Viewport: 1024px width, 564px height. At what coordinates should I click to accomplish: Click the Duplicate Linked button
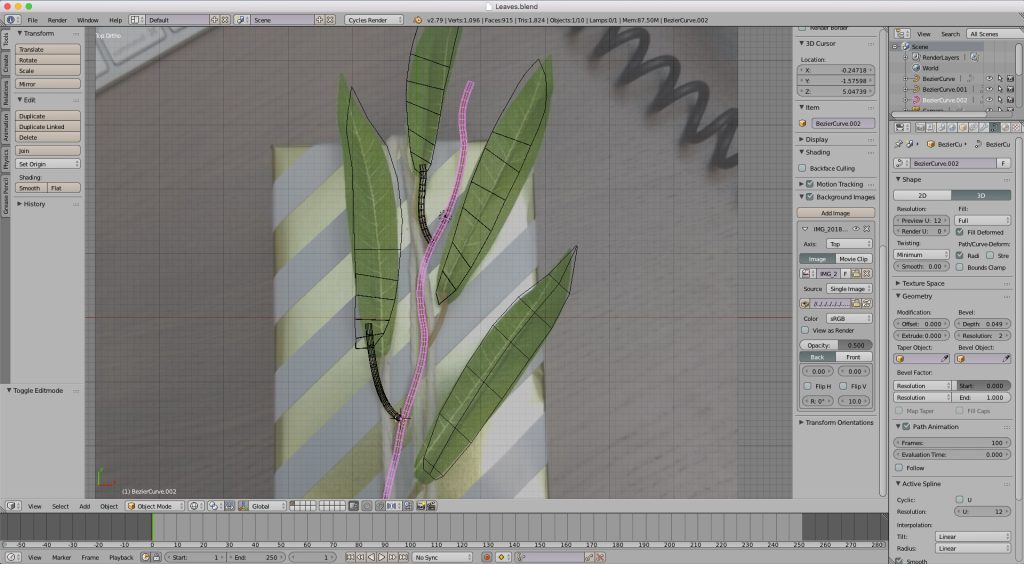[48, 127]
